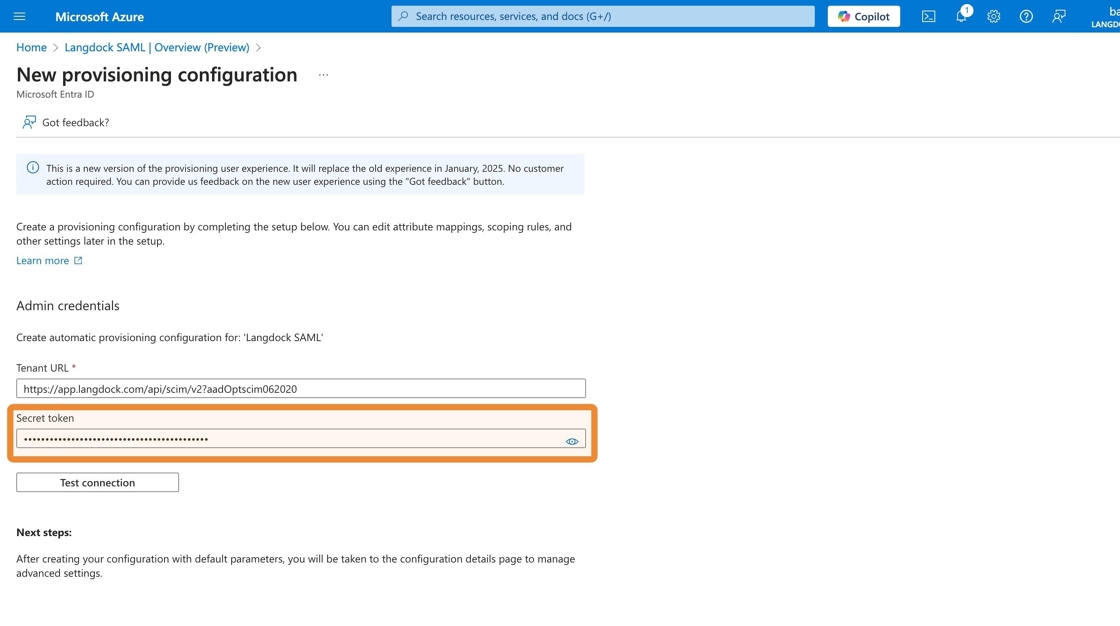Image resolution: width=1120 pixels, height=626 pixels.
Task: Click the Got feedback? button
Action: click(x=66, y=122)
